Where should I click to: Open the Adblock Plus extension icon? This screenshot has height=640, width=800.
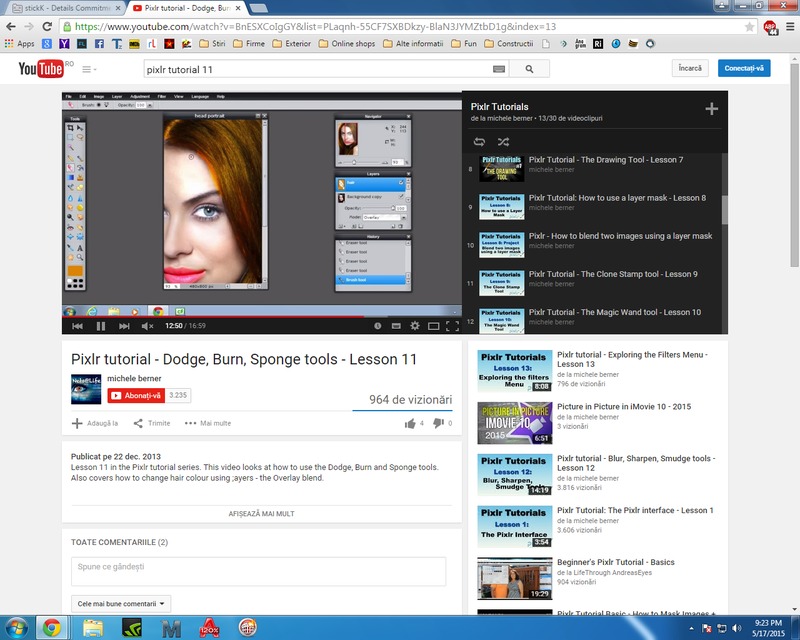770,27
